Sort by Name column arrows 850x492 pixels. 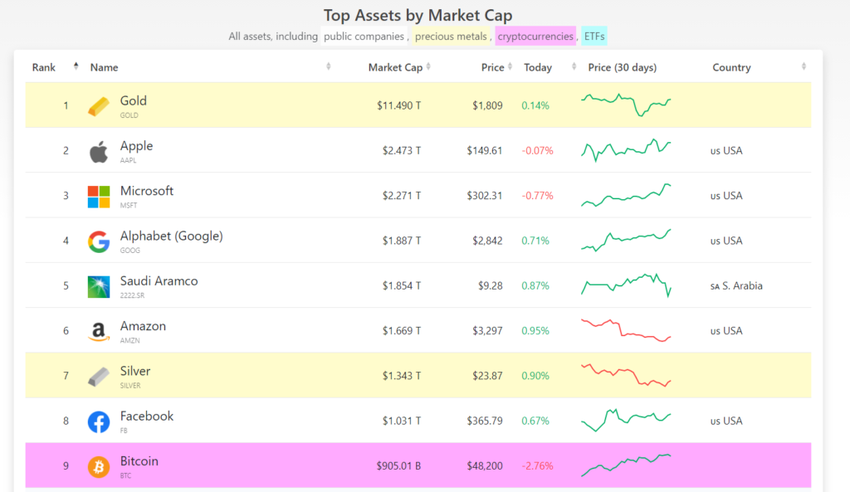tap(328, 67)
